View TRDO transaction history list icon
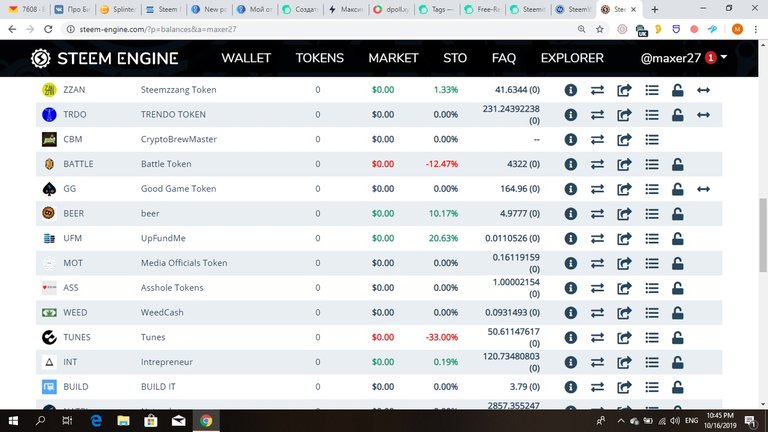The width and height of the screenshot is (768, 432). click(x=651, y=115)
